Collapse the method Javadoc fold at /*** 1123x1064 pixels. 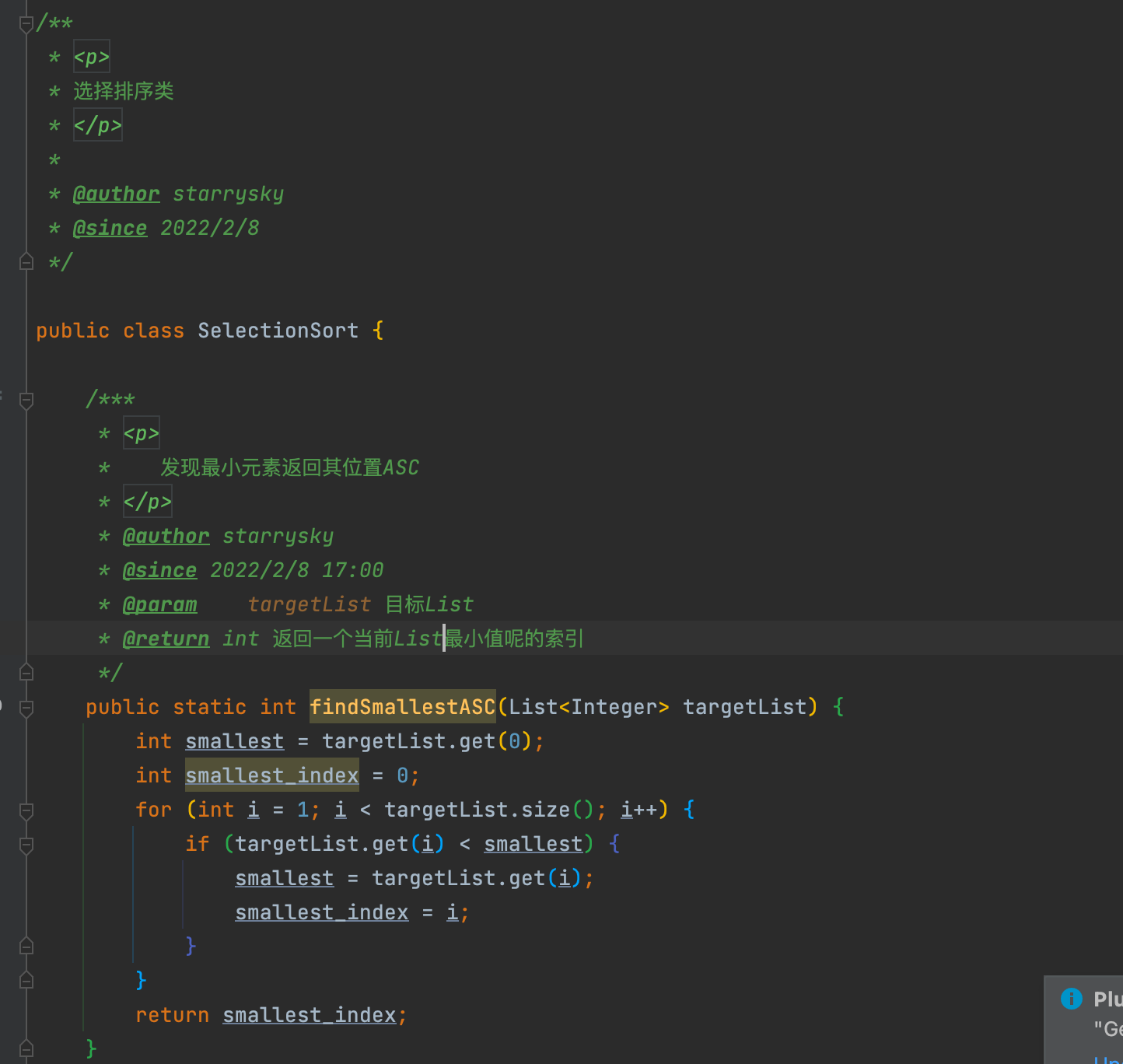pos(26,400)
